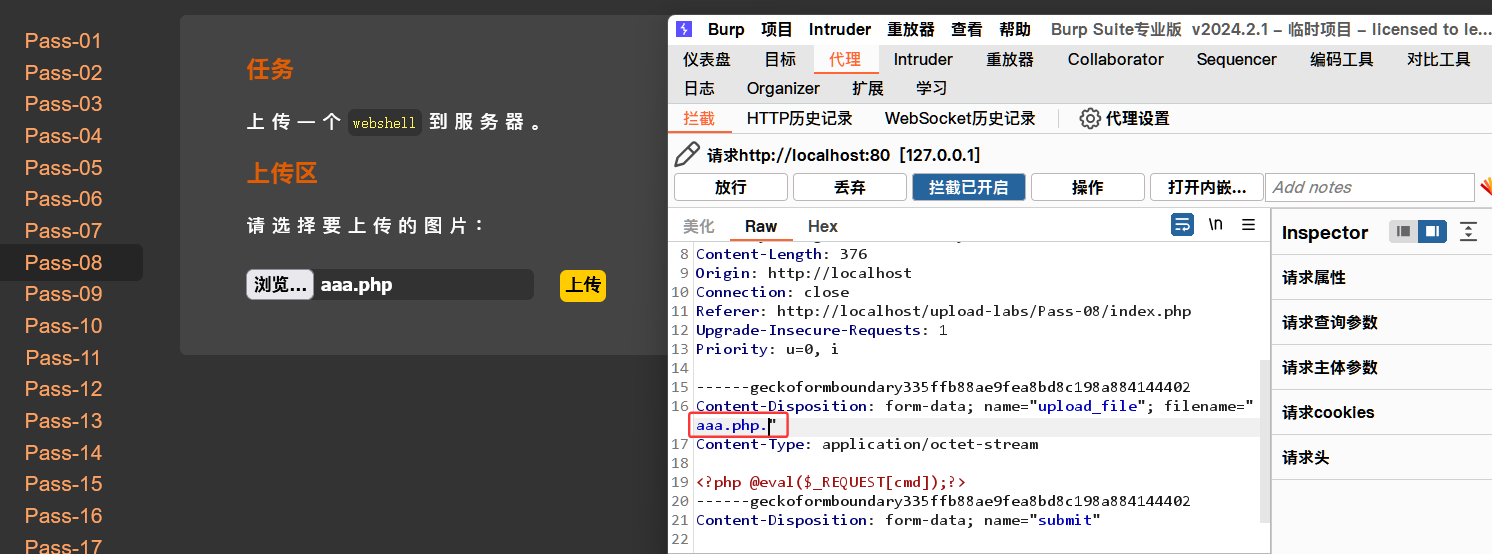The width and height of the screenshot is (1492, 554).
Task: Toggle the Intercept is on button (拦截已开启)
Action: click(x=968, y=187)
